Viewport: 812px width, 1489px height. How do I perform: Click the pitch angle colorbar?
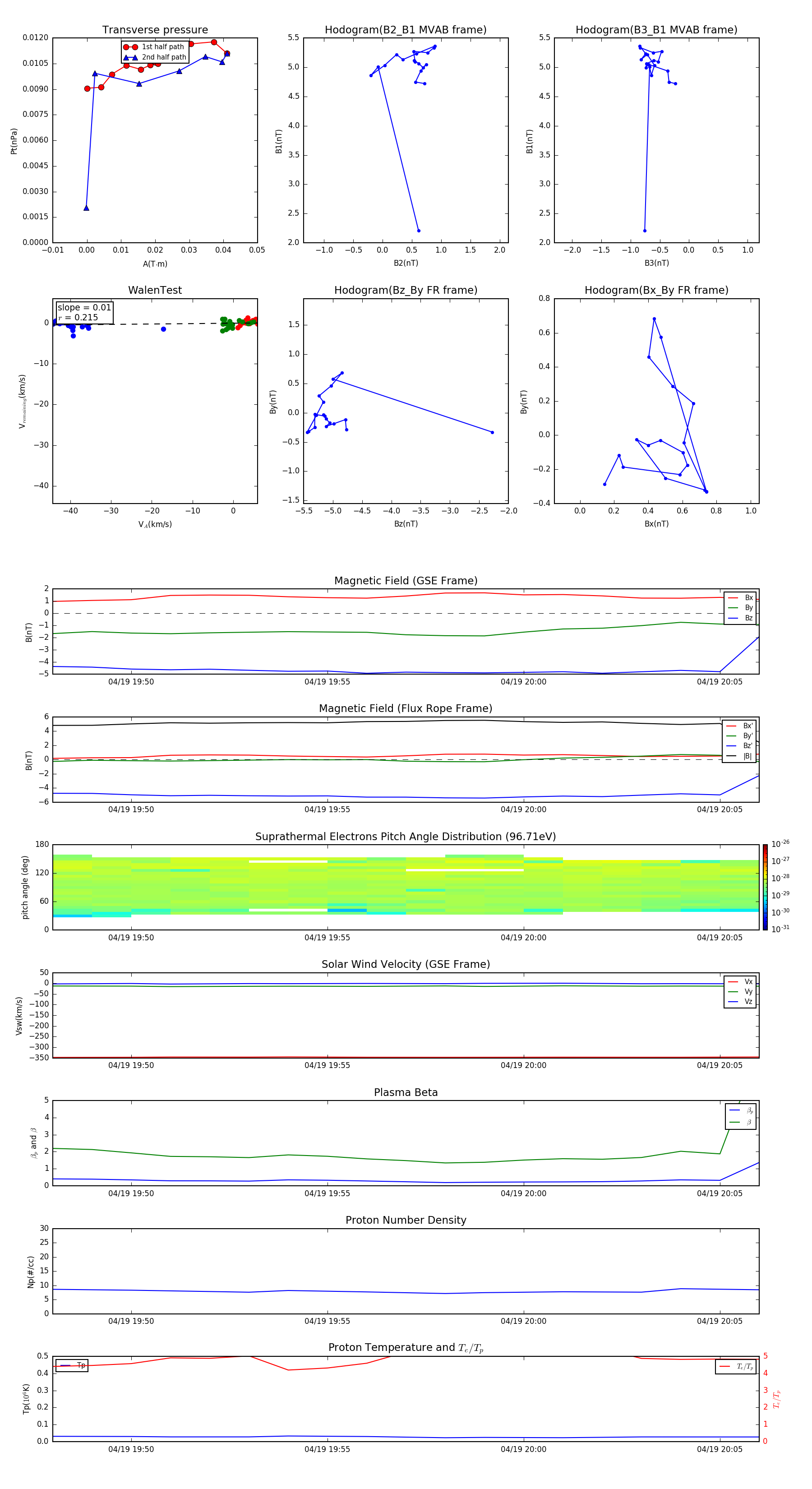point(765,887)
